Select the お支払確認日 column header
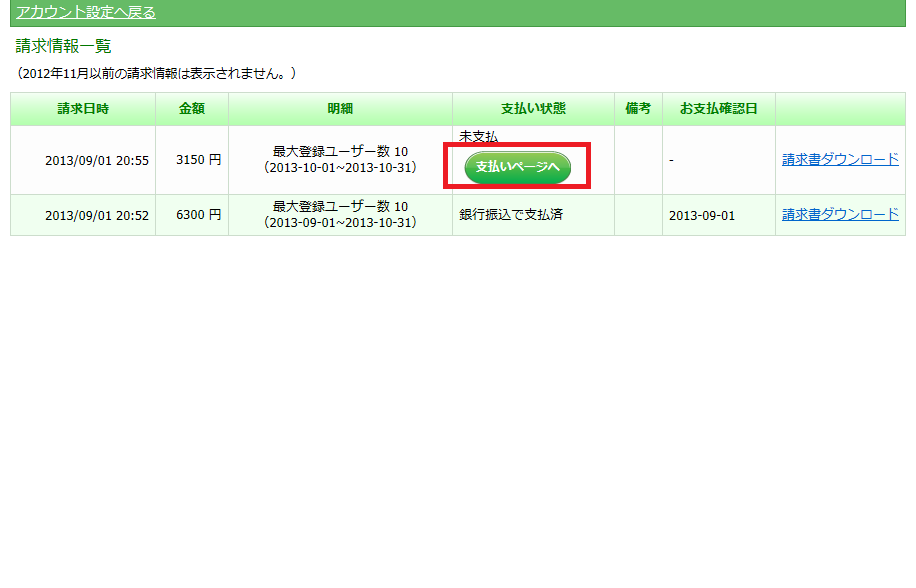916x588 pixels. click(719, 109)
